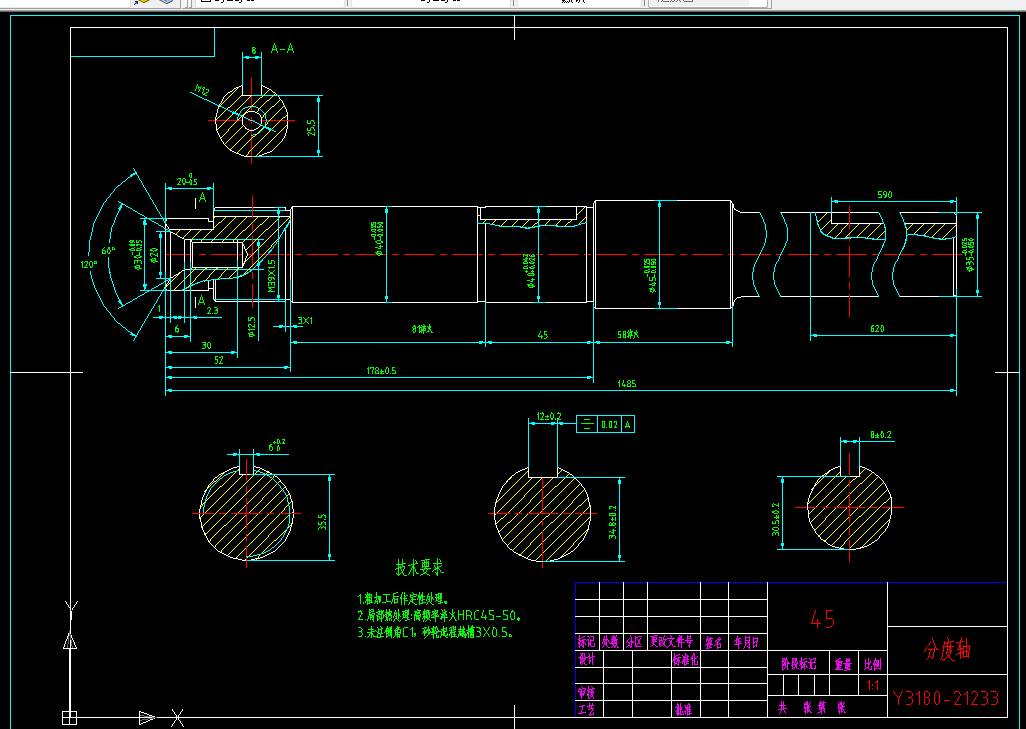
Task: Select the 8±0.2 keyway width dimension
Action: coord(881,435)
